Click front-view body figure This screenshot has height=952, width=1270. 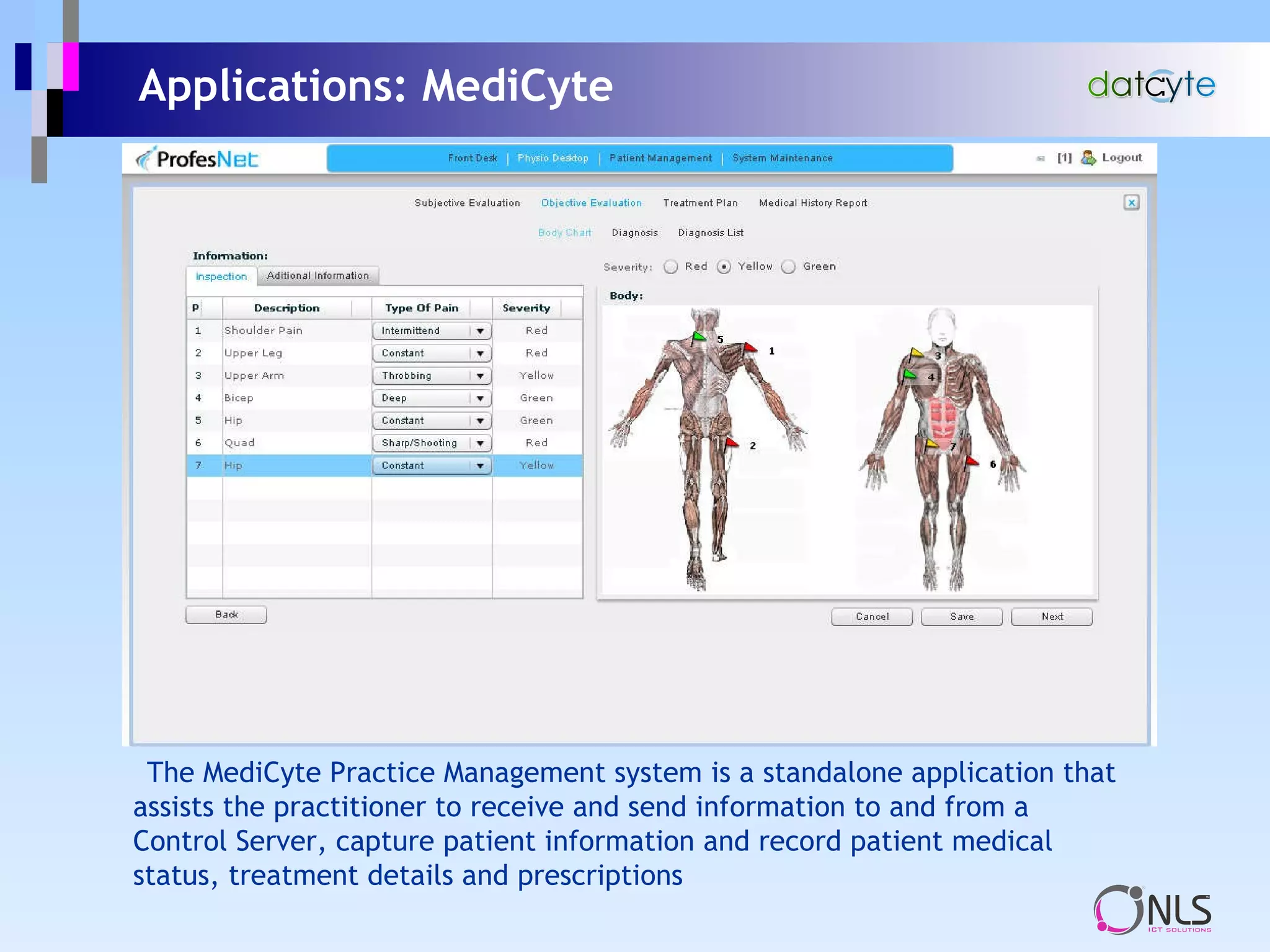[943, 449]
